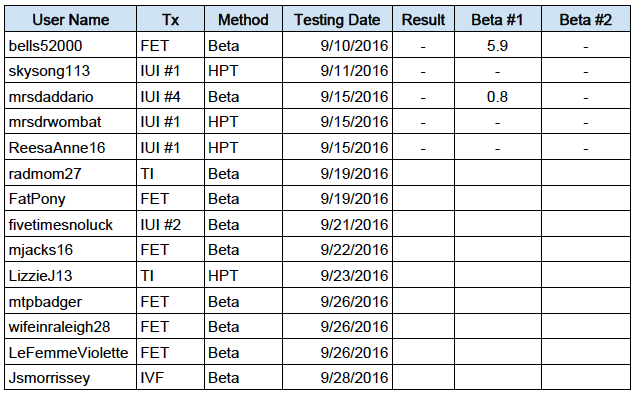The image size is (637, 396).
Task: Select the mrsdrwombat cell
Action: (71, 122)
